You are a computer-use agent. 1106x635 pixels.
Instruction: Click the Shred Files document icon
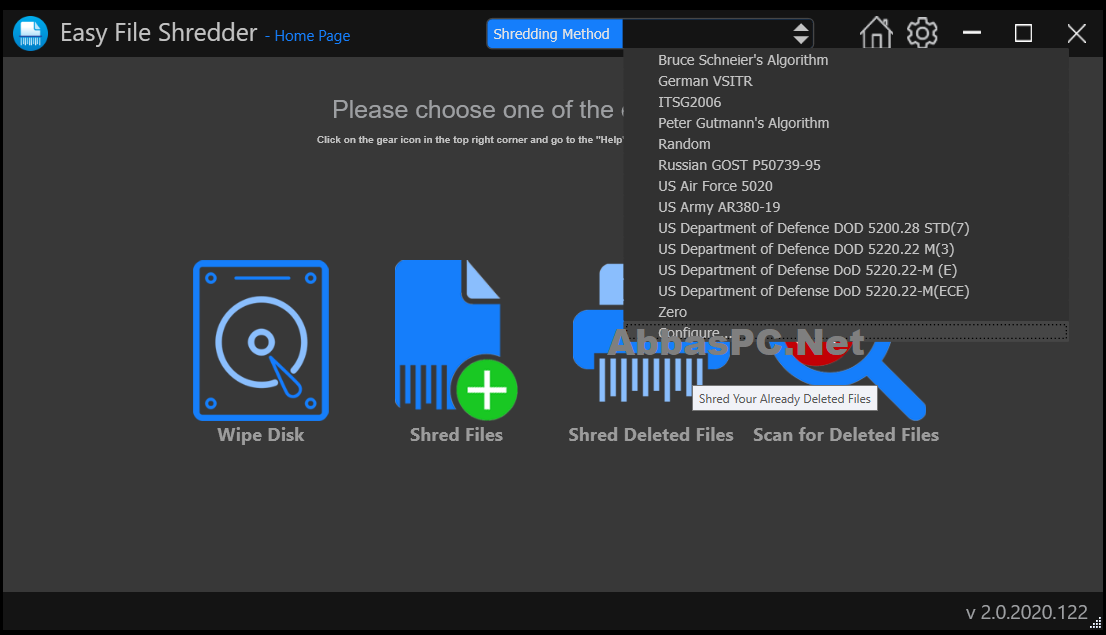pos(456,340)
